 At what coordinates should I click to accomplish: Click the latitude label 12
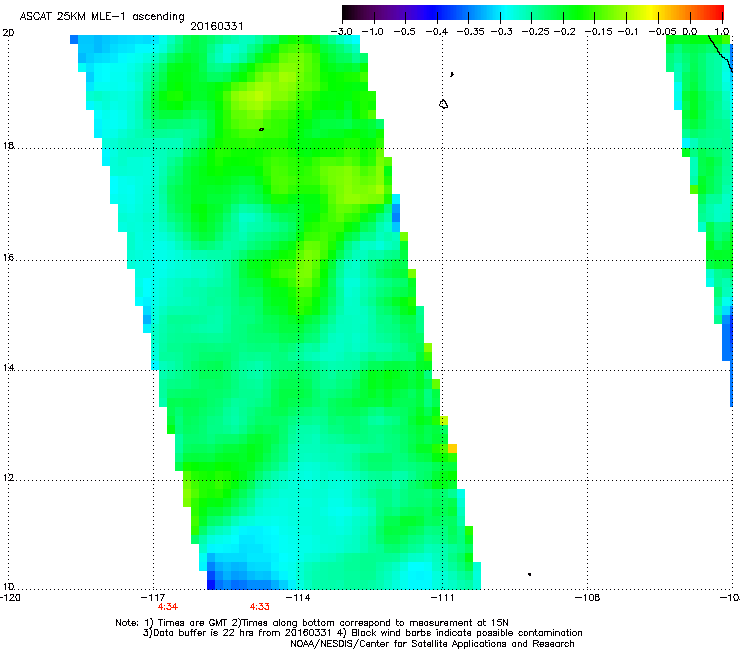pyautogui.click(x=8, y=477)
